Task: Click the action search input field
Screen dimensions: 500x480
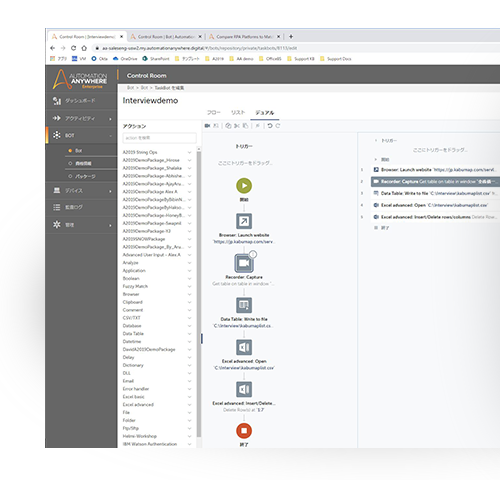Action: coord(159,138)
